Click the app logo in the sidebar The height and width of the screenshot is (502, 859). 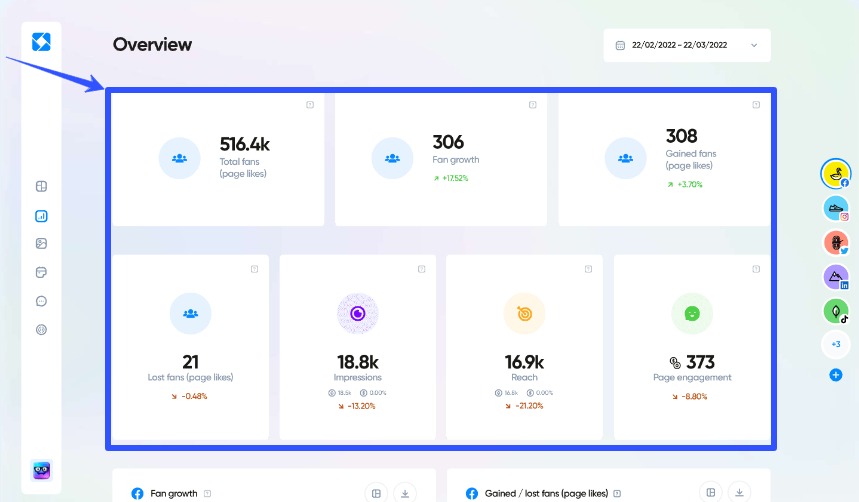pyautogui.click(x=41, y=41)
